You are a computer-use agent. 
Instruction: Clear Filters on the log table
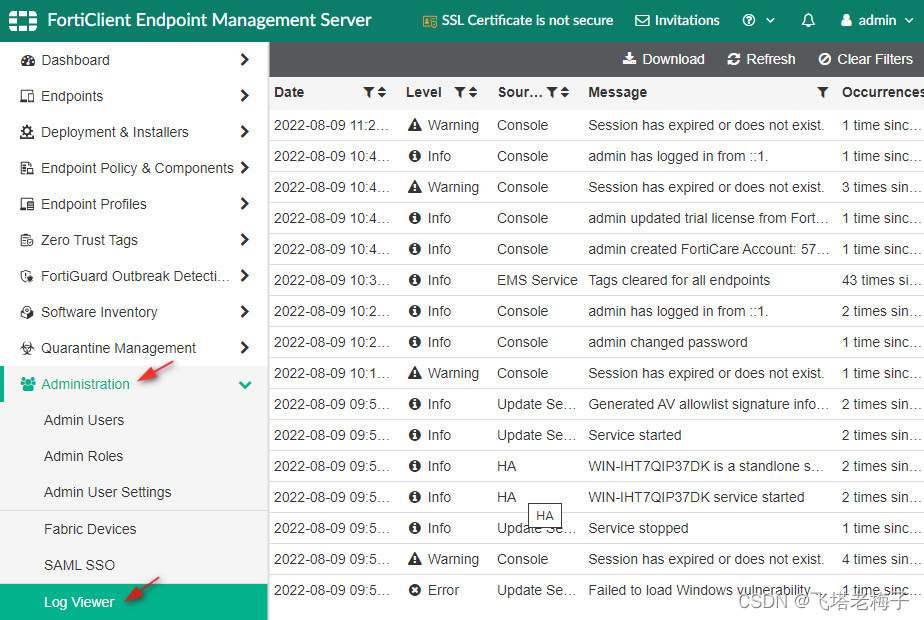[x=866, y=59]
